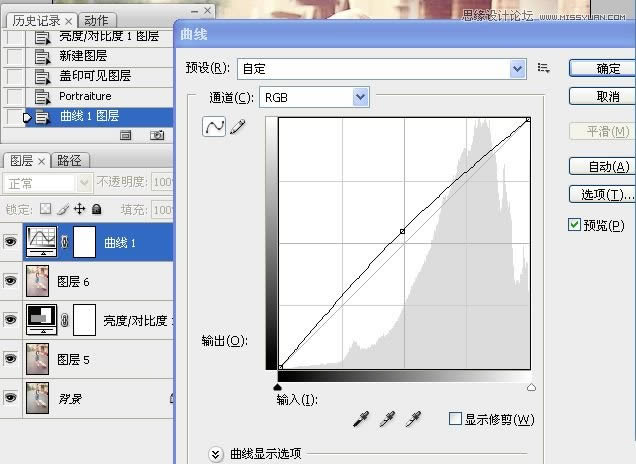Pick the black point eyedropper
636x464 pixels.
pyautogui.click(x=361, y=420)
